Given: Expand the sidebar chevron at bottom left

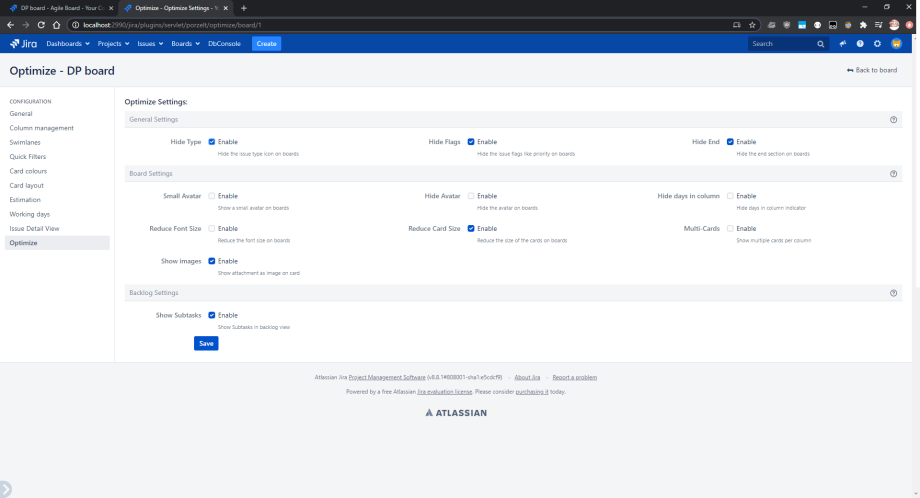Looking at the screenshot, I should (x=5, y=489).
